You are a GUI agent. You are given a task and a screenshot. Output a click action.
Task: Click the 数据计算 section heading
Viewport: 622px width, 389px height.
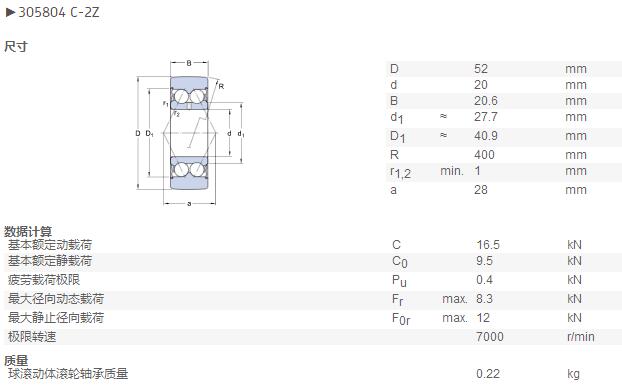coord(28,231)
